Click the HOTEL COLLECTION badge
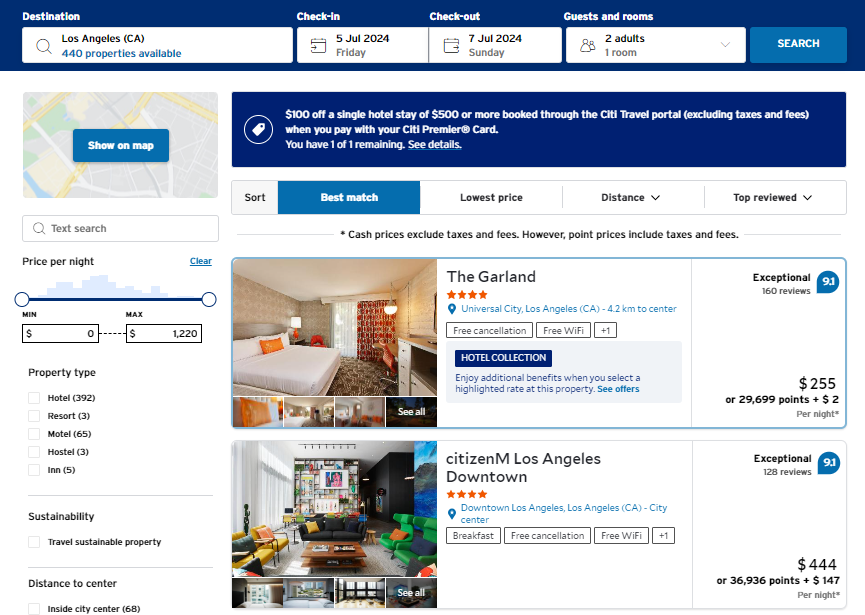This screenshot has width=865, height=615. (503, 358)
